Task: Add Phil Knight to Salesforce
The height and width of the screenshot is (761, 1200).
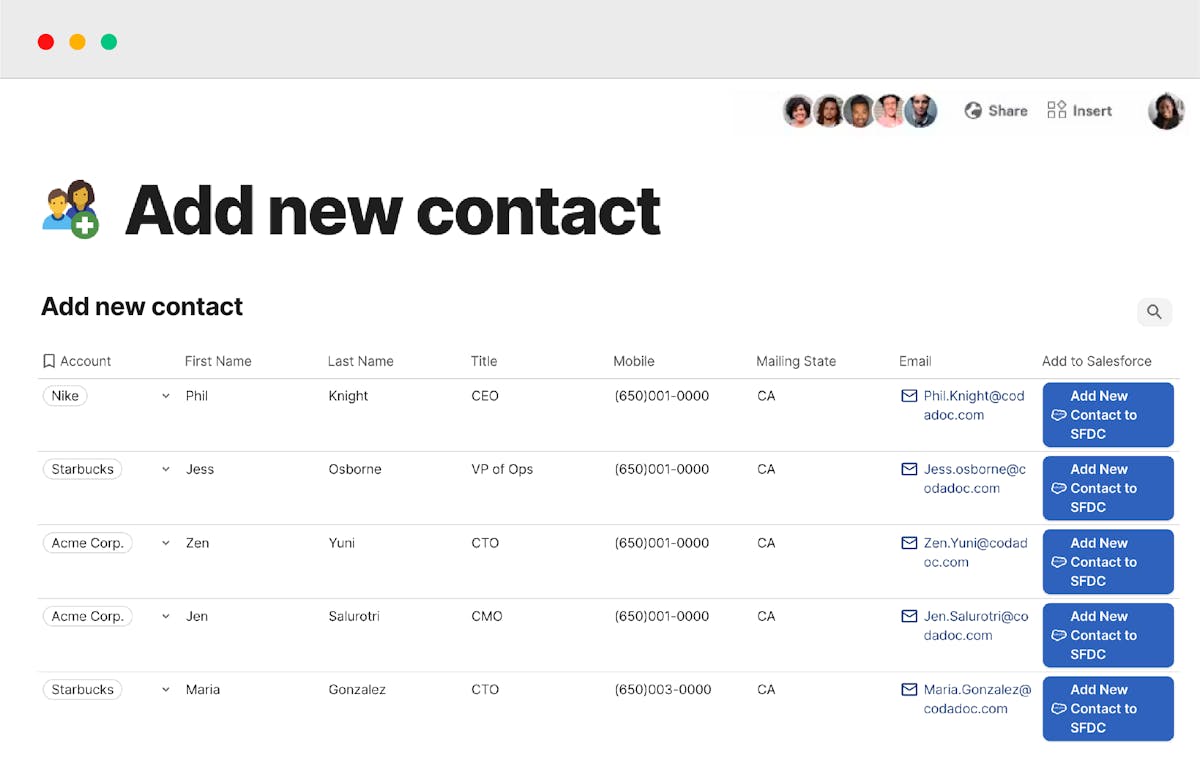Action: [x=1107, y=415]
